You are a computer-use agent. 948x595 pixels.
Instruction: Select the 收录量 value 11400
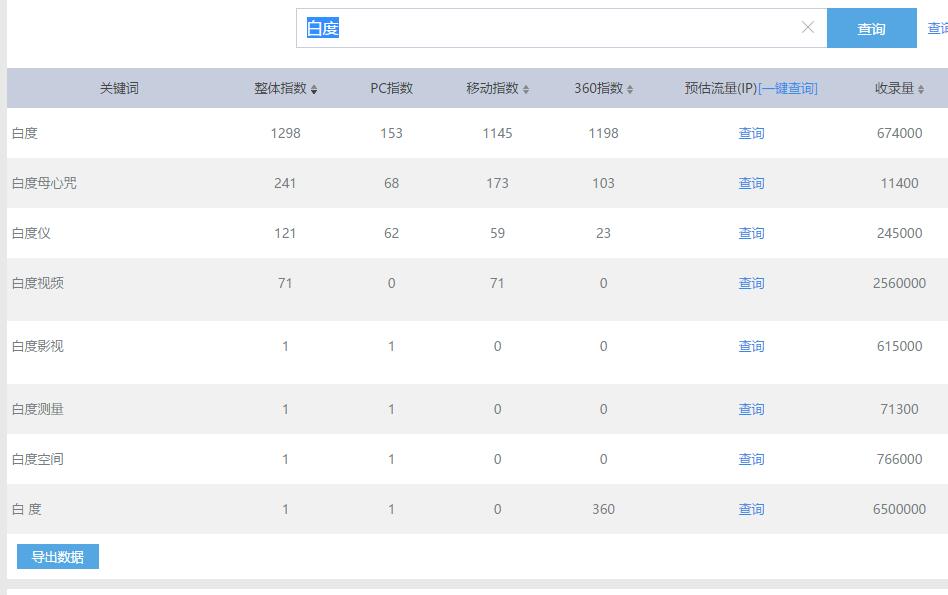[x=899, y=183]
